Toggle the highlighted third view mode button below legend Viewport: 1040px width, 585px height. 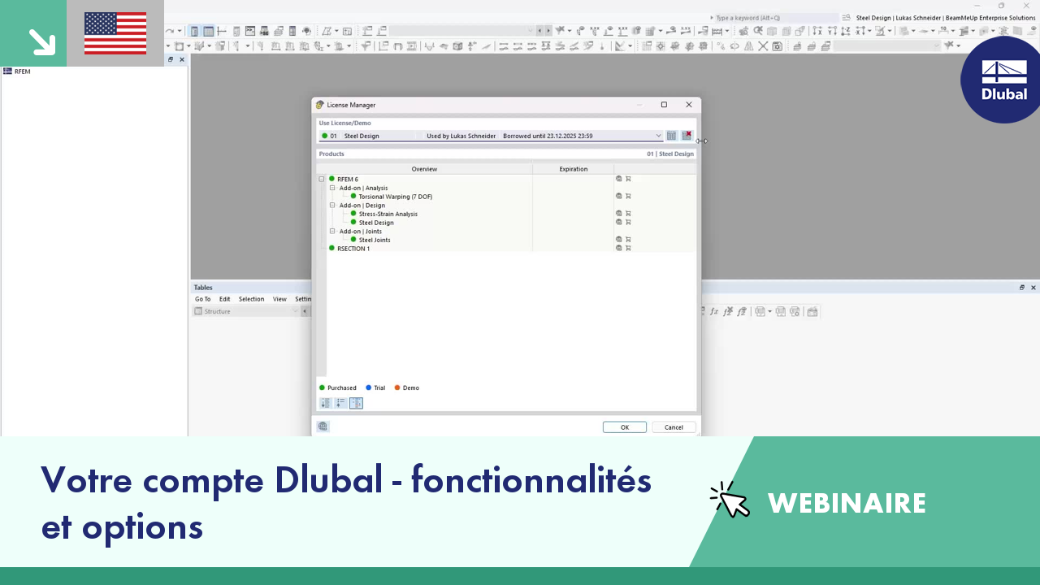pyautogui.click(x=356, y=403)
